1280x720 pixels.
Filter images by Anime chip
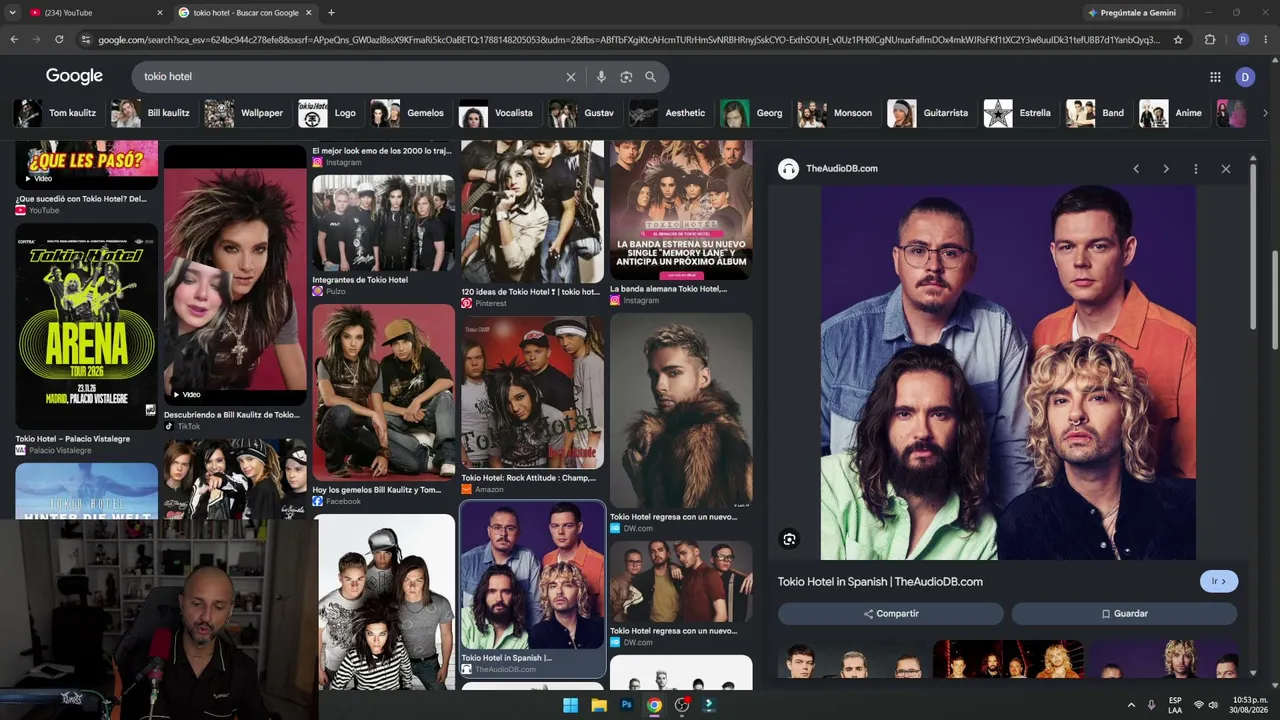click(1171, 113)
